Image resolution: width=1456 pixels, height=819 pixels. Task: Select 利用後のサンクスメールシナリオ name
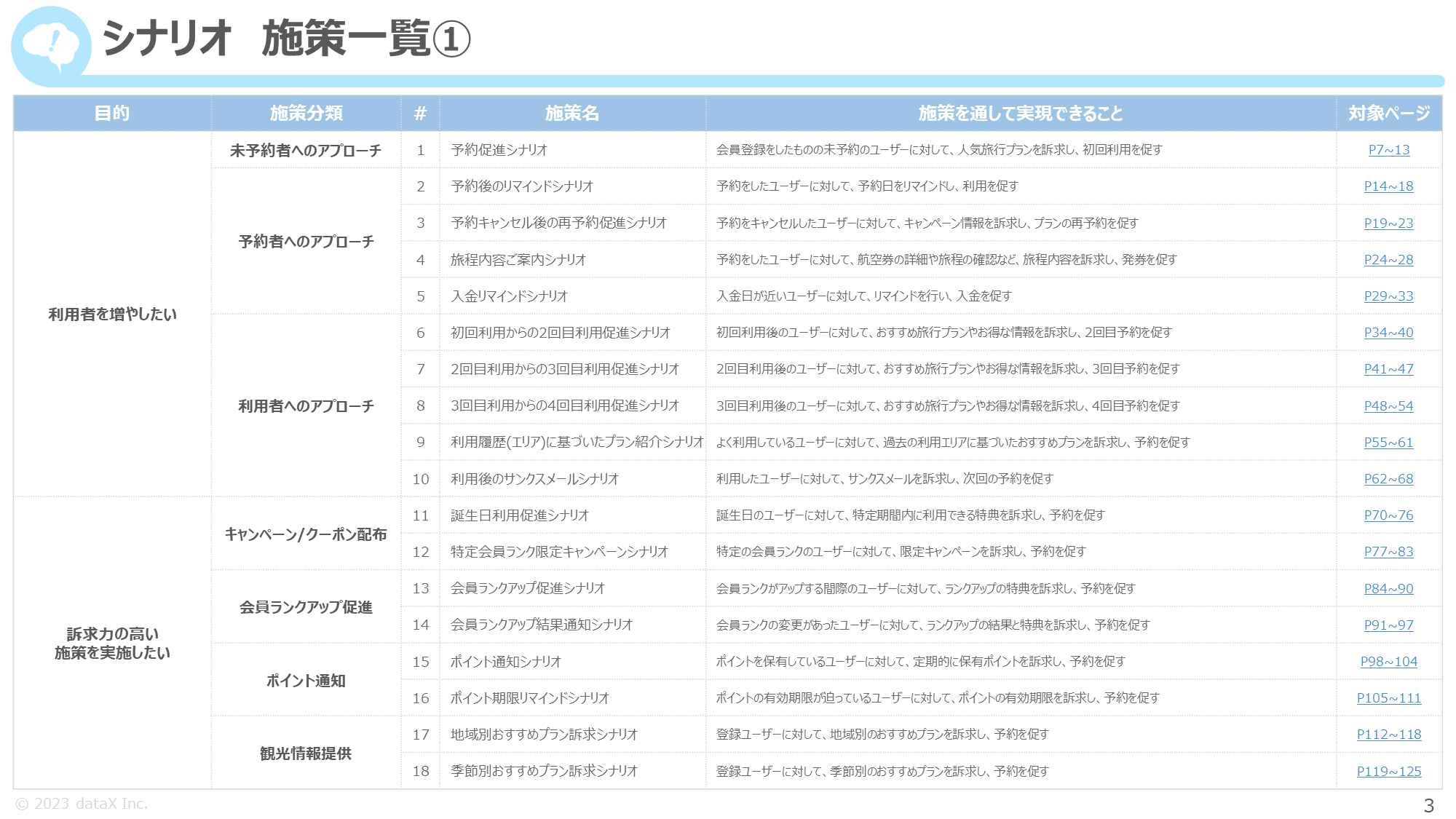pos(534,479)
